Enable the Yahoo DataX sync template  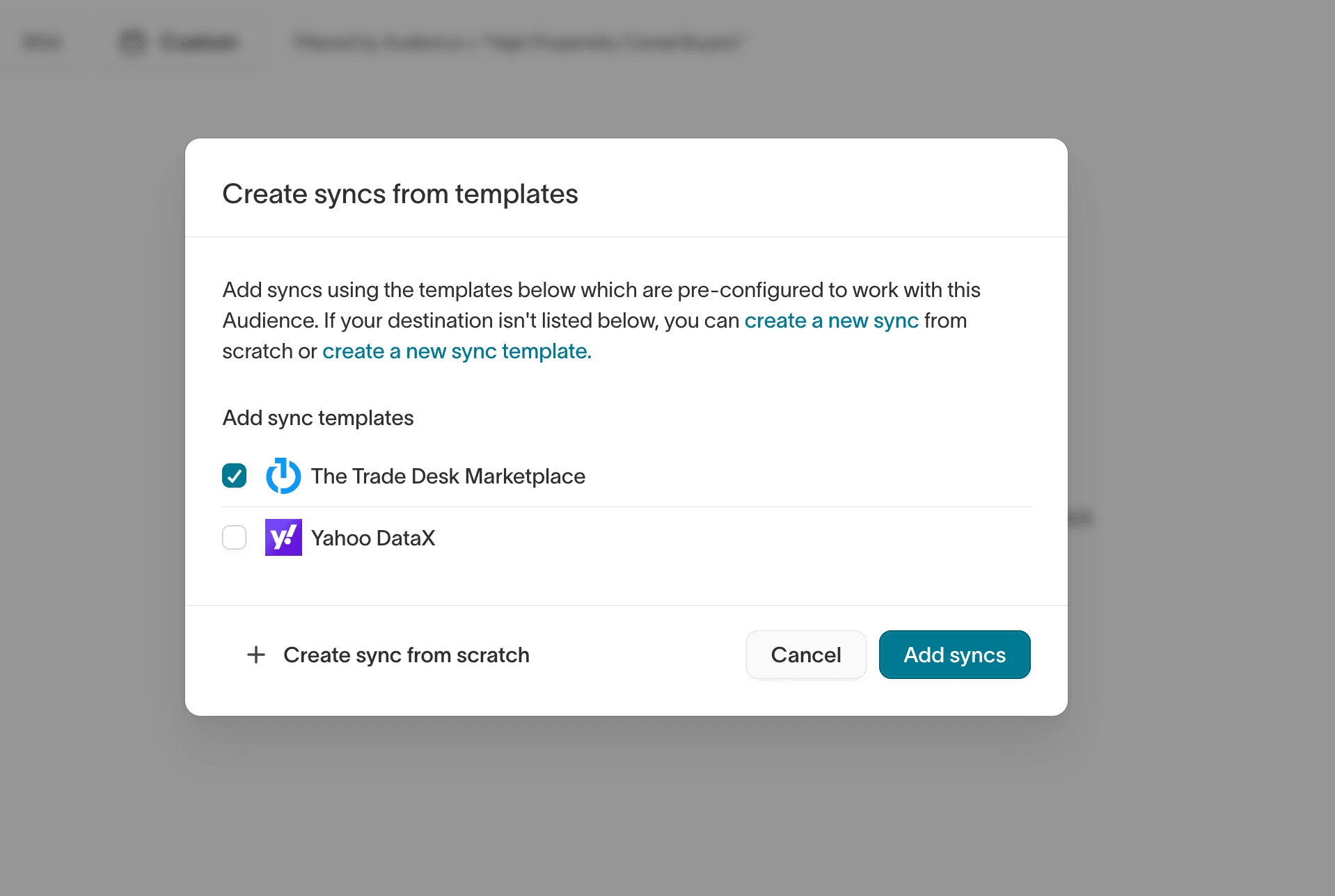coord(234,537)
